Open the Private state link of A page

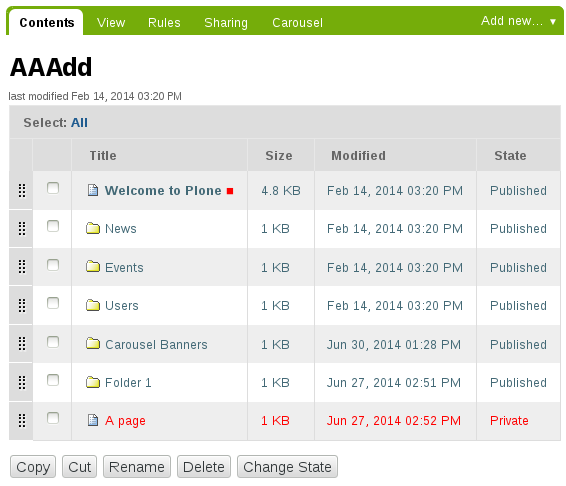click(509, 421)
